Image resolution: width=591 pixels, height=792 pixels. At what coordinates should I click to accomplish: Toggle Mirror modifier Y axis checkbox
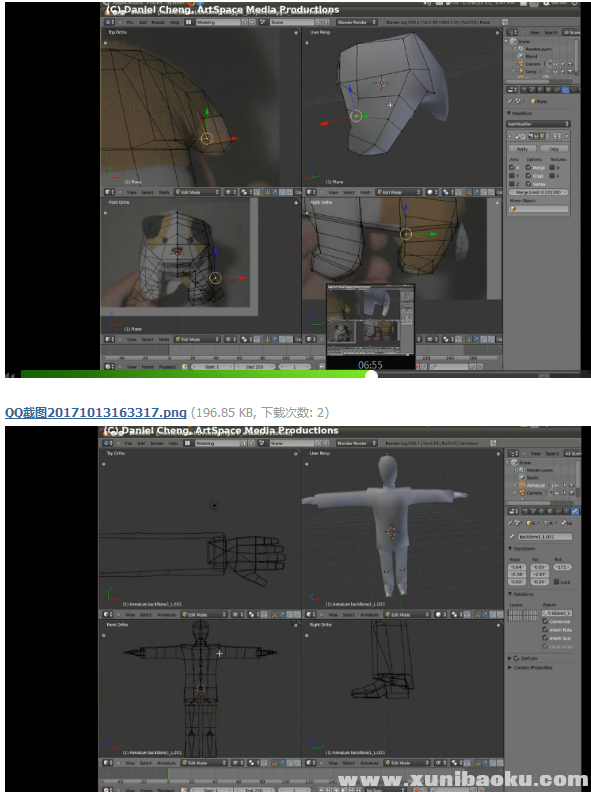click(512, 176)
